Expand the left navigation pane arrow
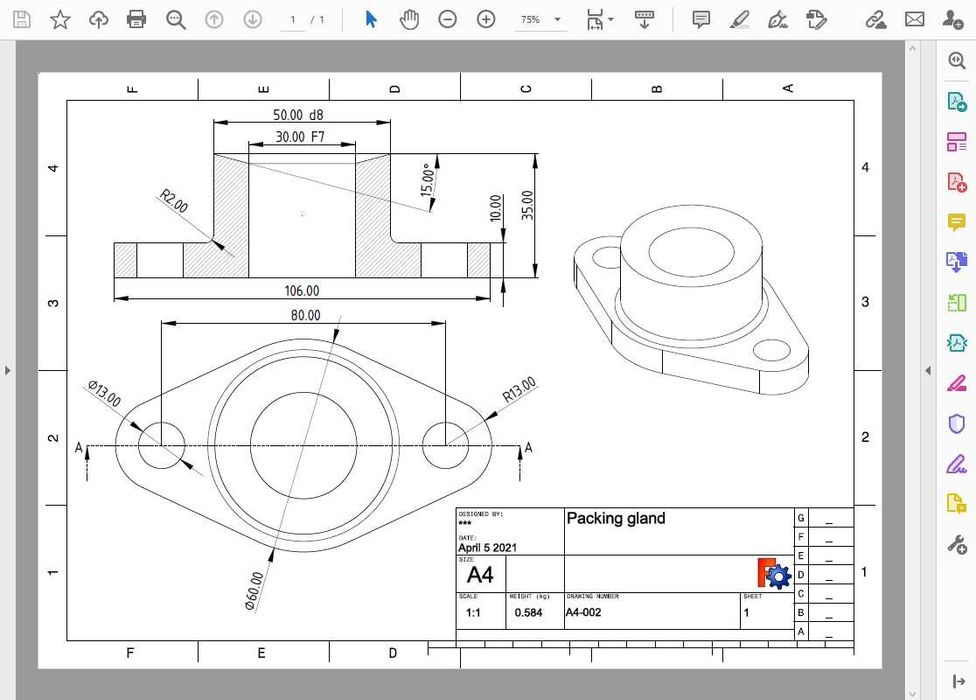976x700 pixels. (x=7, y=370)
